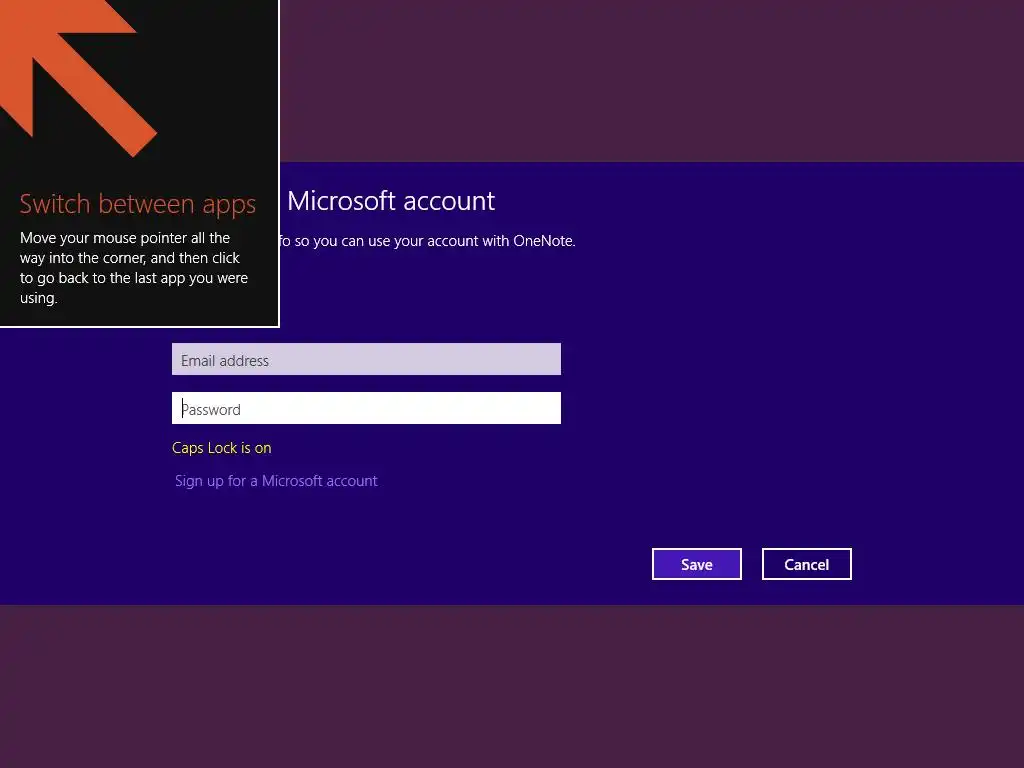This screenshot has width=1024, height=768.
Task: Click the Save button
Action: click(x=697, y=564)
